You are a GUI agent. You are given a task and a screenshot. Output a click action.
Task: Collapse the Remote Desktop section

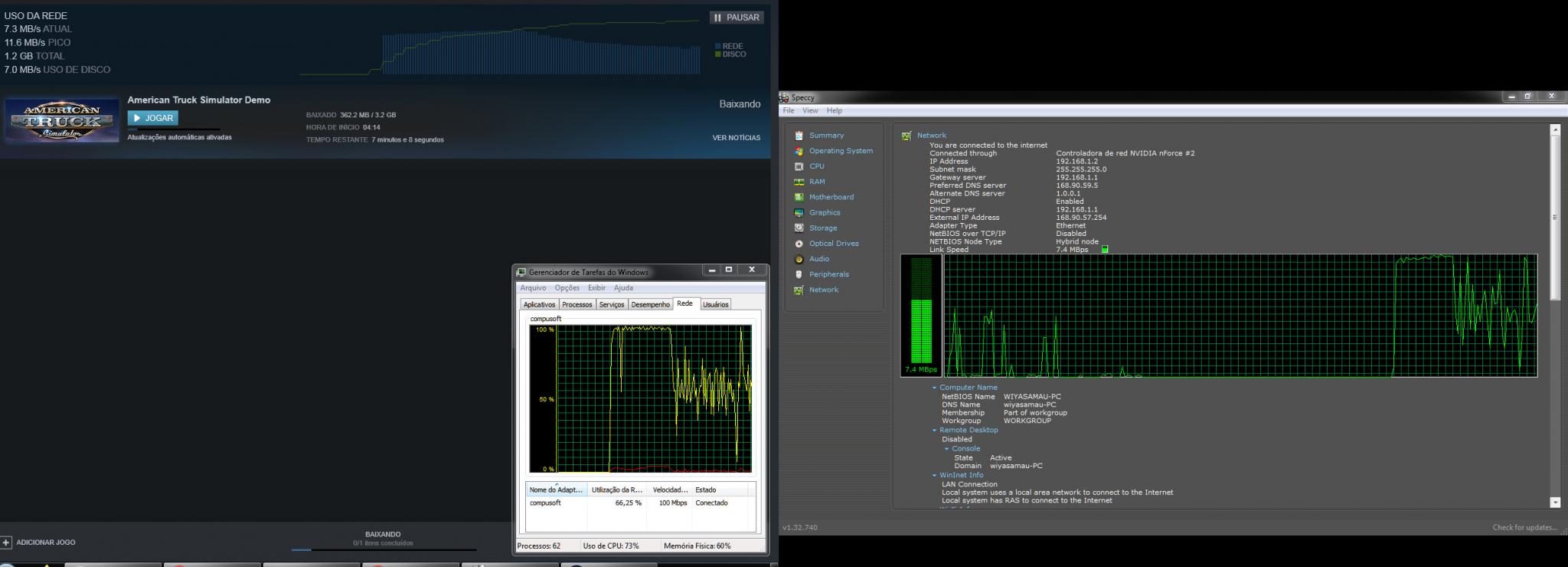934,430
